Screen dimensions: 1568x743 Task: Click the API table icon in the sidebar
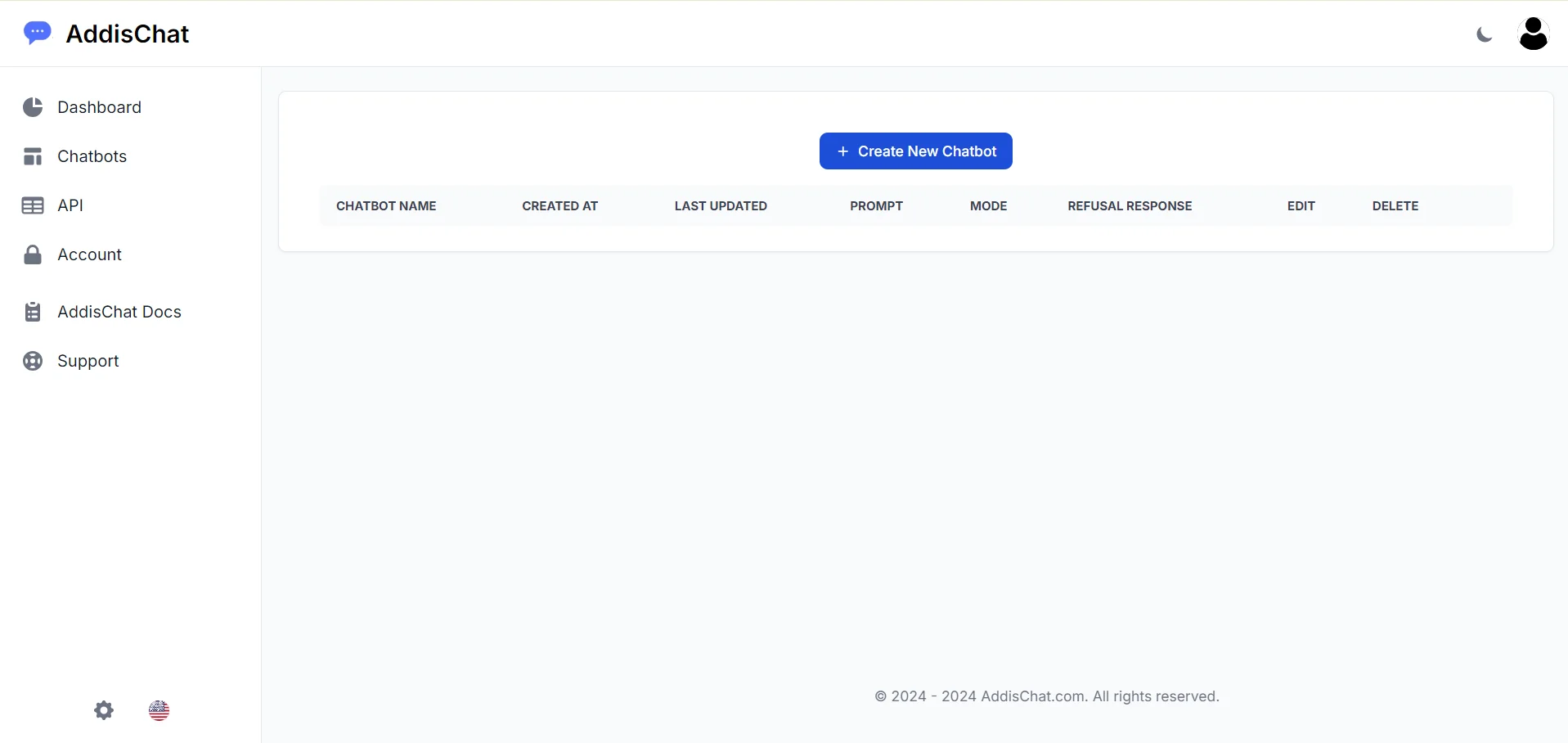point(32,205)
